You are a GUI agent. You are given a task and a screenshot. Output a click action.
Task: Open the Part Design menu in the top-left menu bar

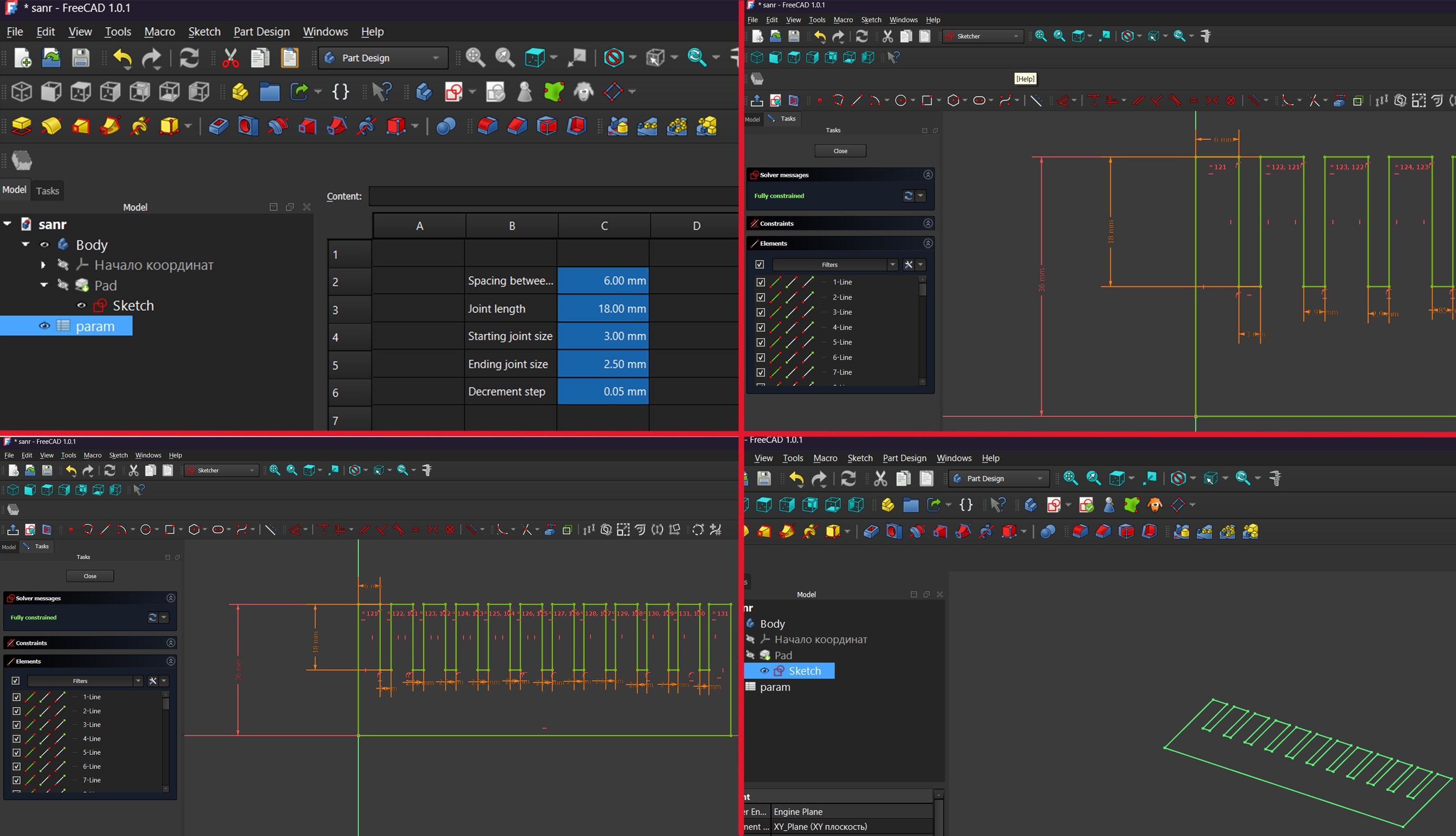[x=261, y=31]
